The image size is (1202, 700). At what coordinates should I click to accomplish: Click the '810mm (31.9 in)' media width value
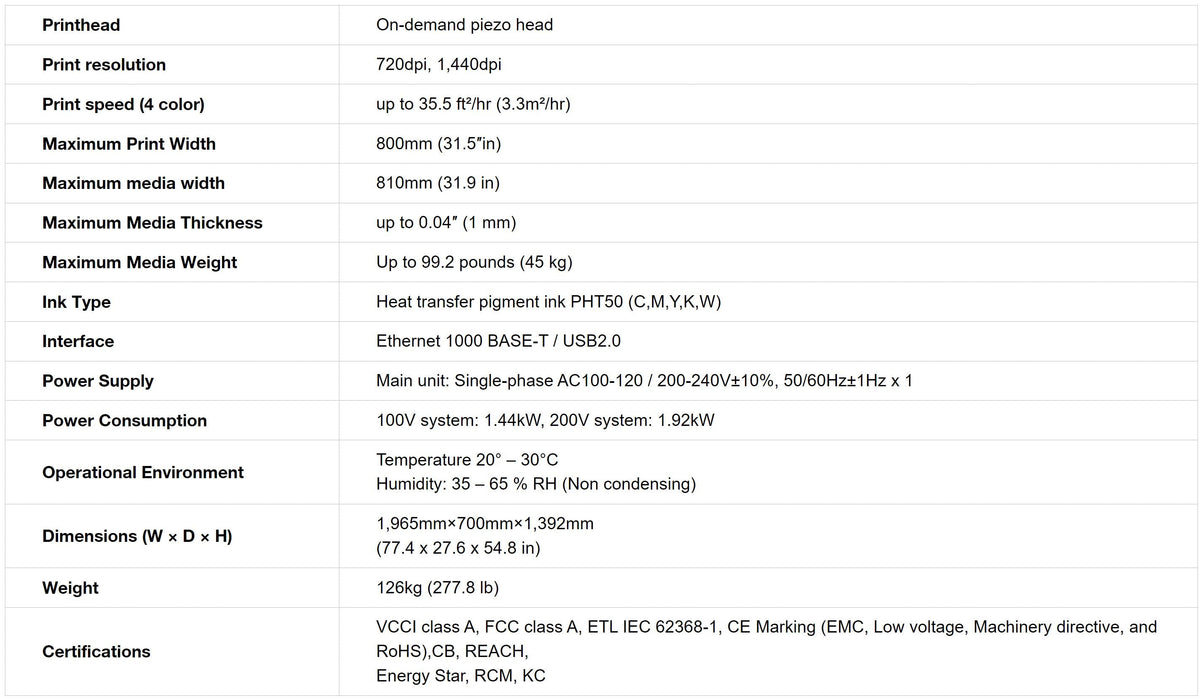(x=438, y=183)
